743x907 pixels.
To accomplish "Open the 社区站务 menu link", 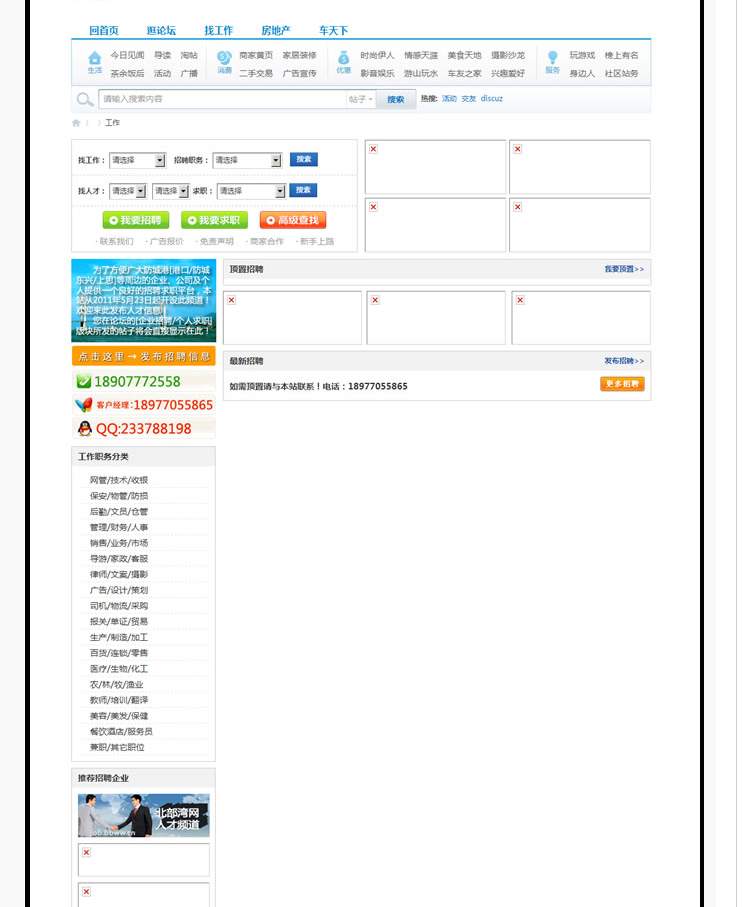I will [x=621, y=73].
